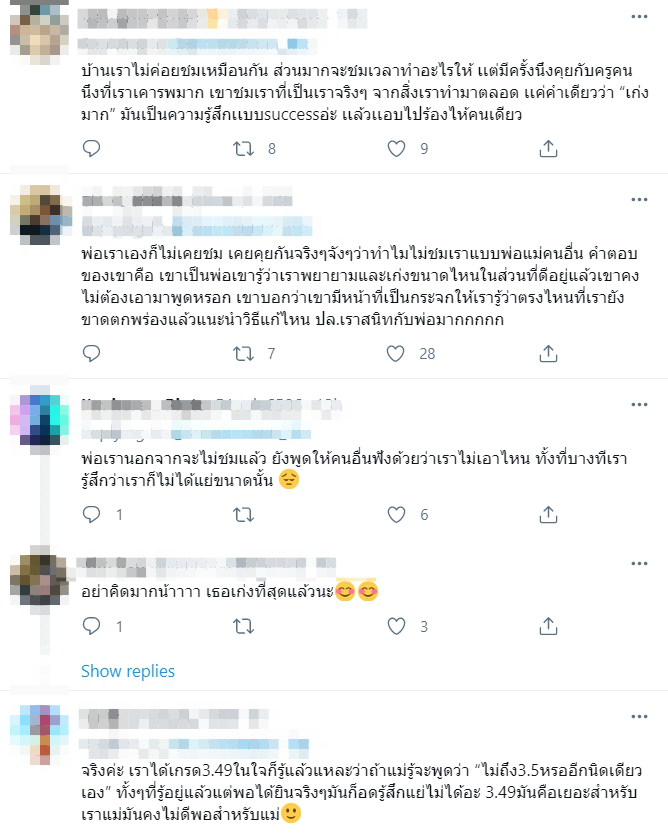Like the reply with 3 likes
This screenshot has width=668, height=834.
(396, 626)
